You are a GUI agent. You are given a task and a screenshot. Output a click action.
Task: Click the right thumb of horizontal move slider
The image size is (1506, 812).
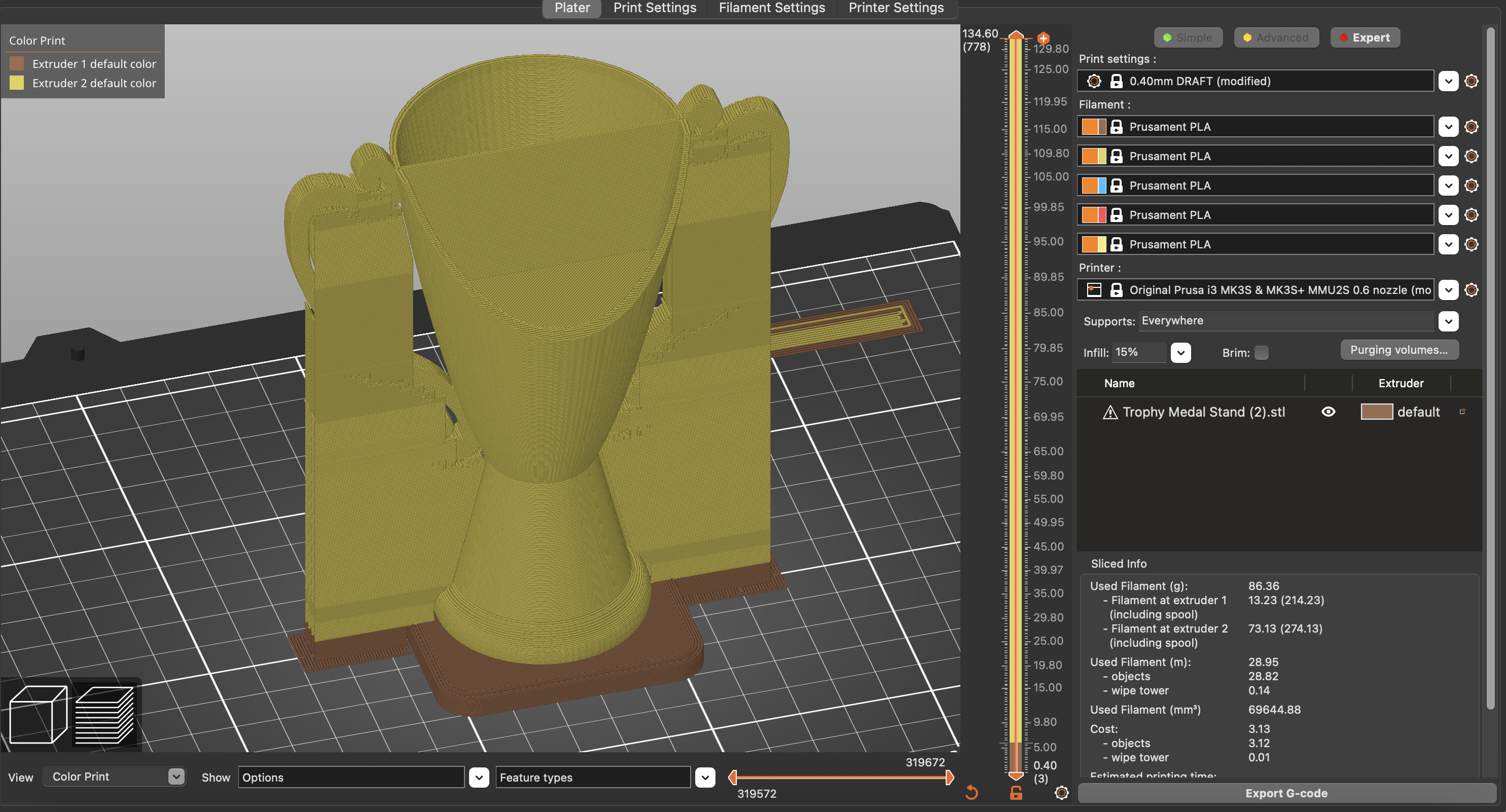point(950,777)
